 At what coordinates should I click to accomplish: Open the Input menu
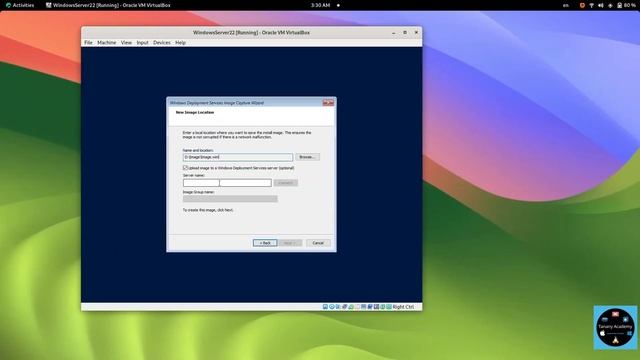coord(142,42)
